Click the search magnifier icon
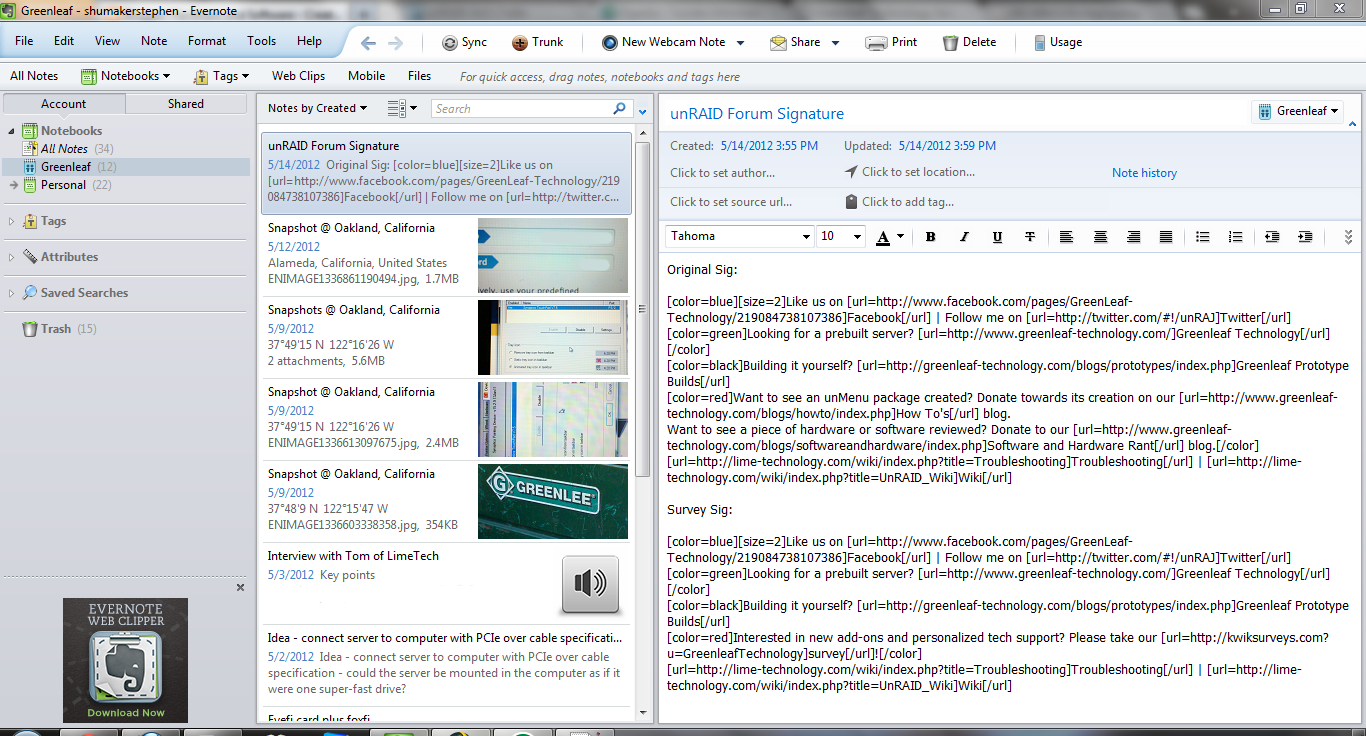The image size is (1366, 736). 620,108
